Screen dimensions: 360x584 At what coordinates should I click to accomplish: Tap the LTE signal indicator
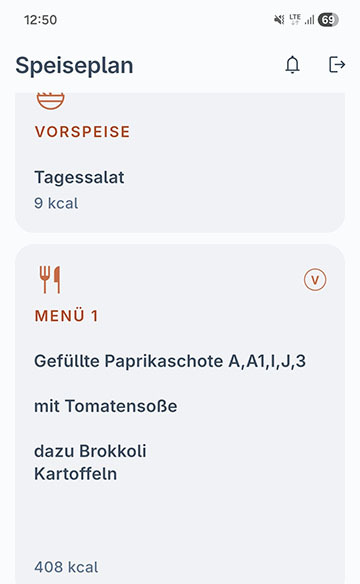pyautogui.click(x=295, y=19)
